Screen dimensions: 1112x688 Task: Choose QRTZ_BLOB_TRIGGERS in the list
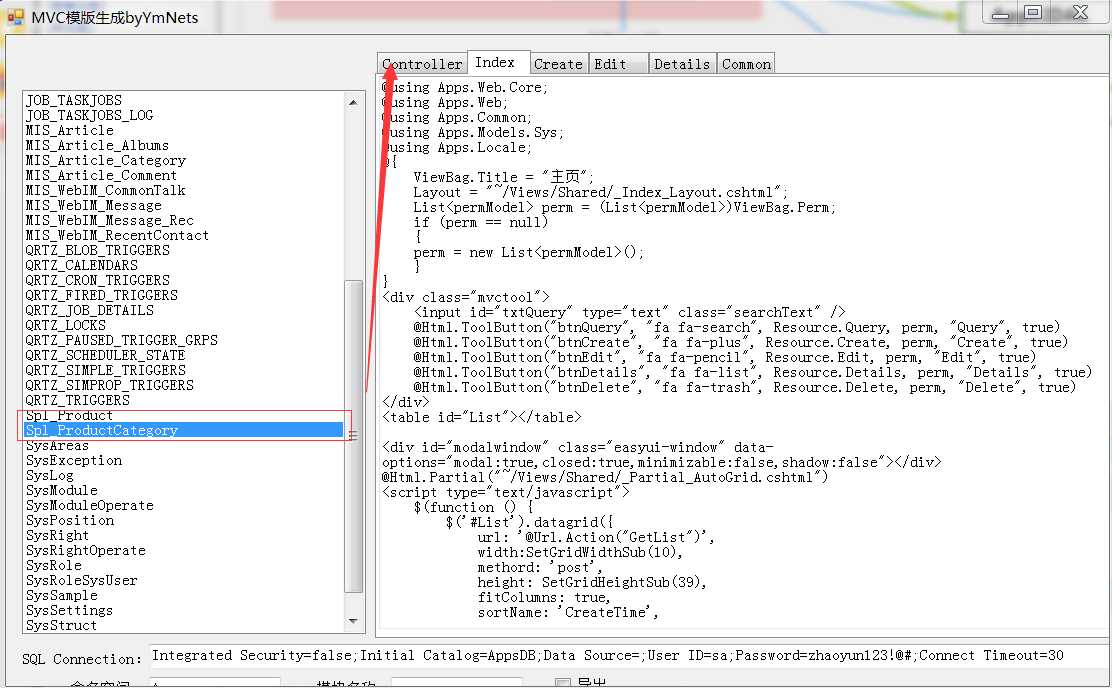pyautogui.click(x=97, y=250)
